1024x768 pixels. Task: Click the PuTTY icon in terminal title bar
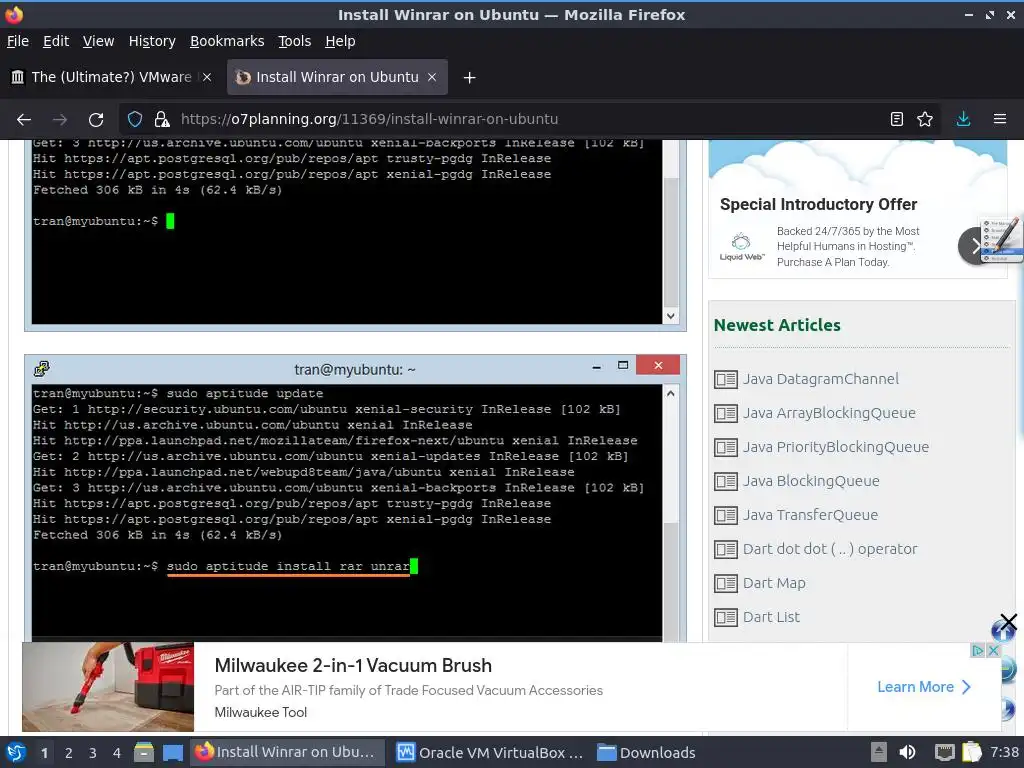pos(42,369)
